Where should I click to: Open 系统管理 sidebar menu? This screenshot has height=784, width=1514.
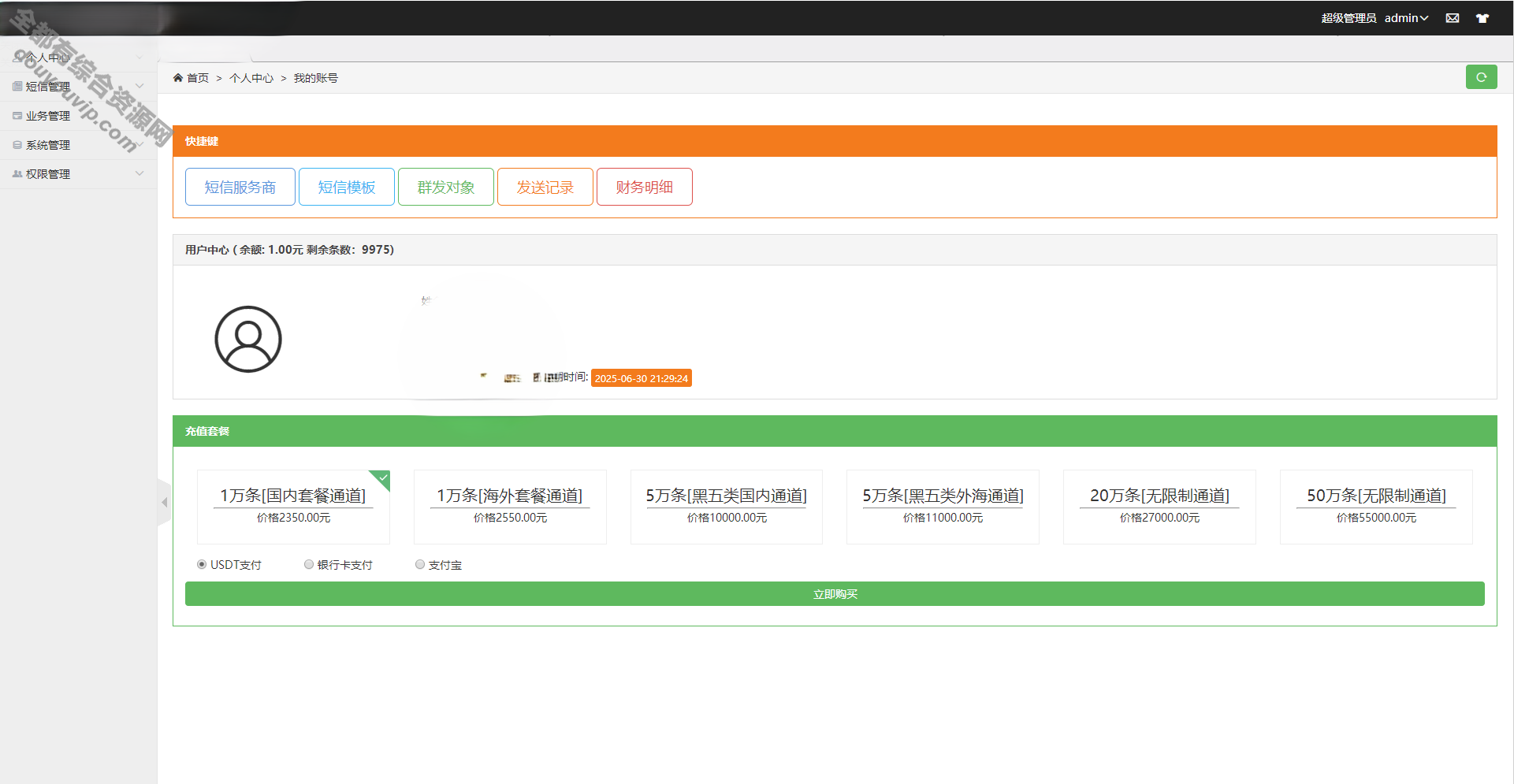click(79, 145)
